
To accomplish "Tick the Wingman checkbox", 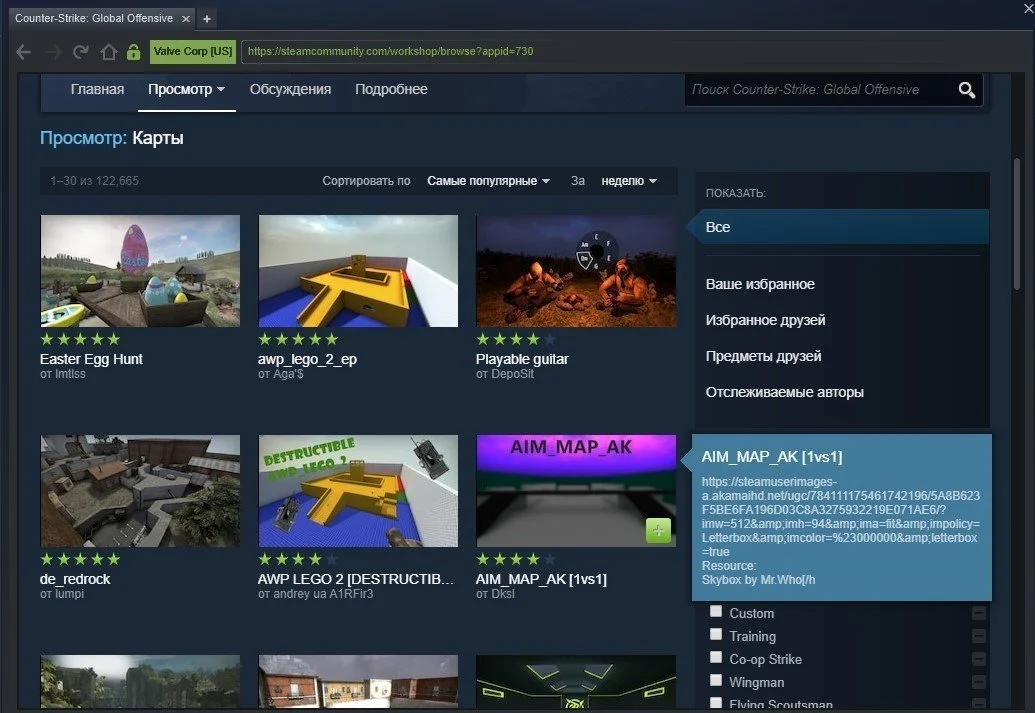I will click(716, 680).
